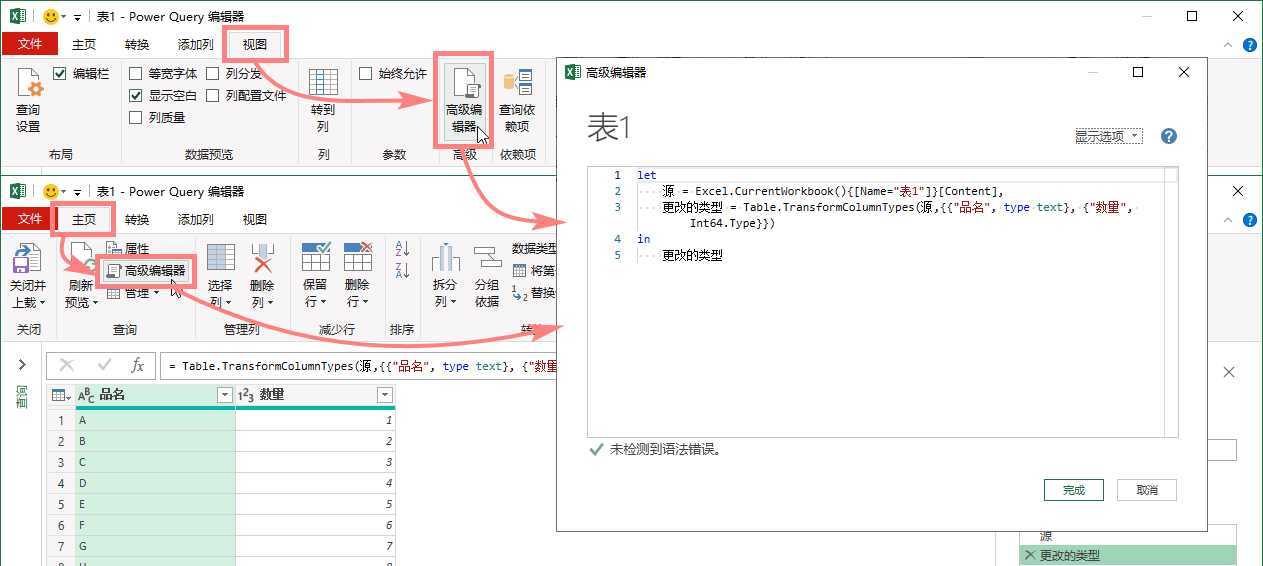This screenshot has width=1263, height=566.
Task: Enable the 列分发 checkbox
Action: [x=213, y=74]
